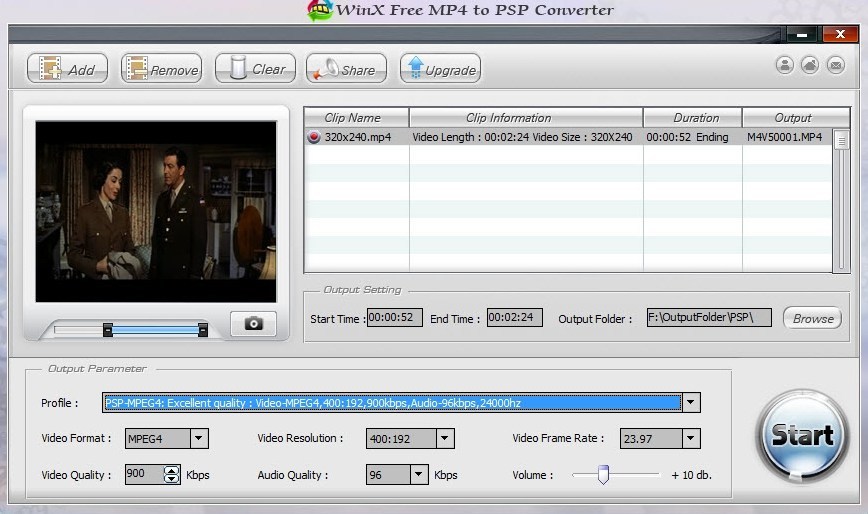This screenshot has height=514, width=868.
Task: Open the Profile dropdown list
Action: [x=691, y=402]
